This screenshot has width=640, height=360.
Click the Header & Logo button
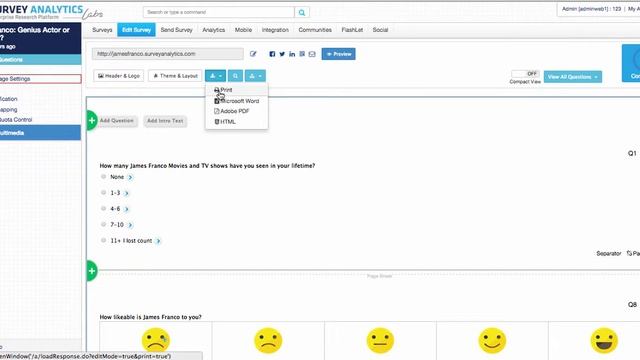[119, 76]
